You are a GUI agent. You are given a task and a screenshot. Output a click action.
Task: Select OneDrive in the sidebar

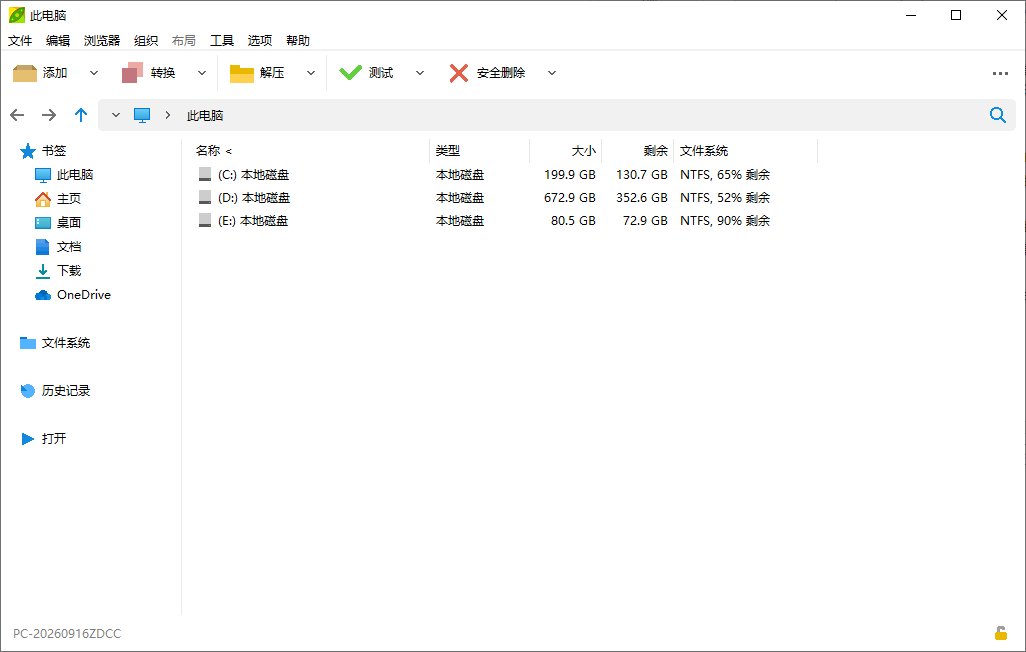tap(73, 295)
